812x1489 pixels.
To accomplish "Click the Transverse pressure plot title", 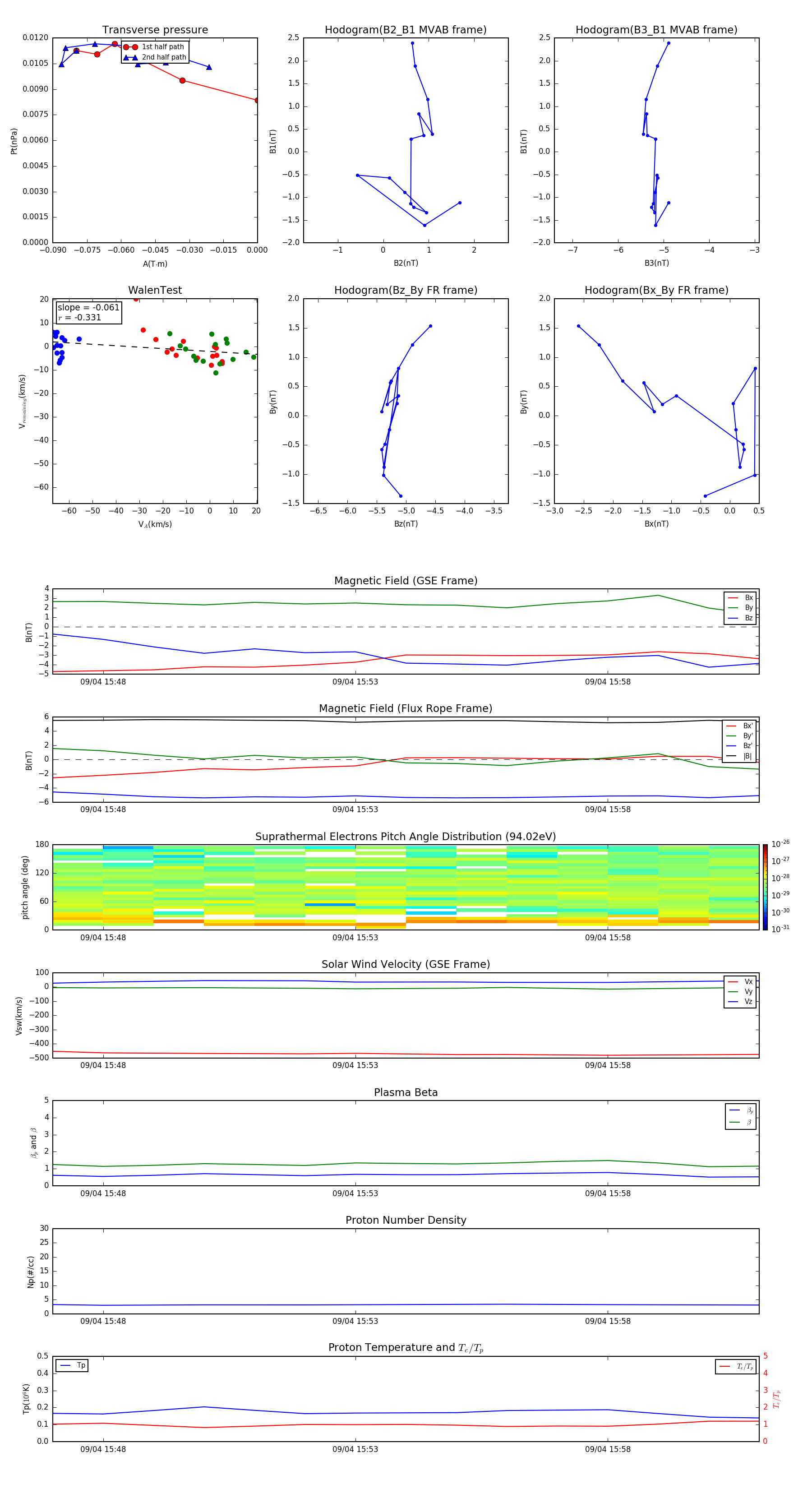I will (x=155, y=30).
